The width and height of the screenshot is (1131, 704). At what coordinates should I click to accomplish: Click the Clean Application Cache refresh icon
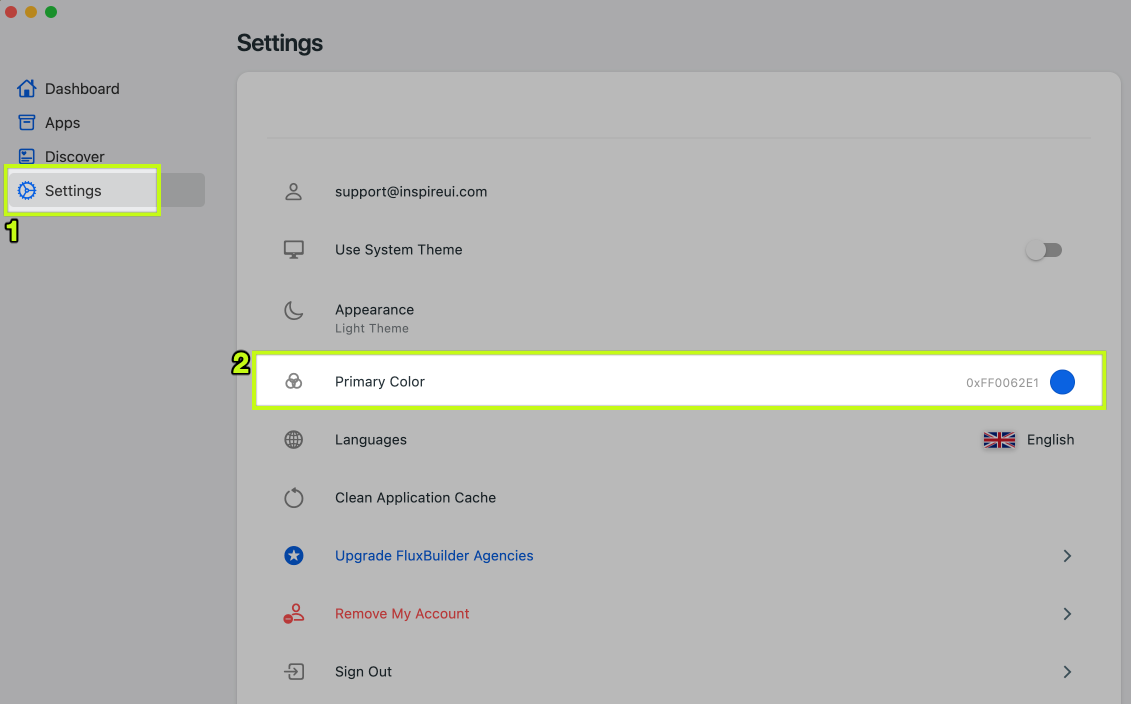(x=293, y=498)
